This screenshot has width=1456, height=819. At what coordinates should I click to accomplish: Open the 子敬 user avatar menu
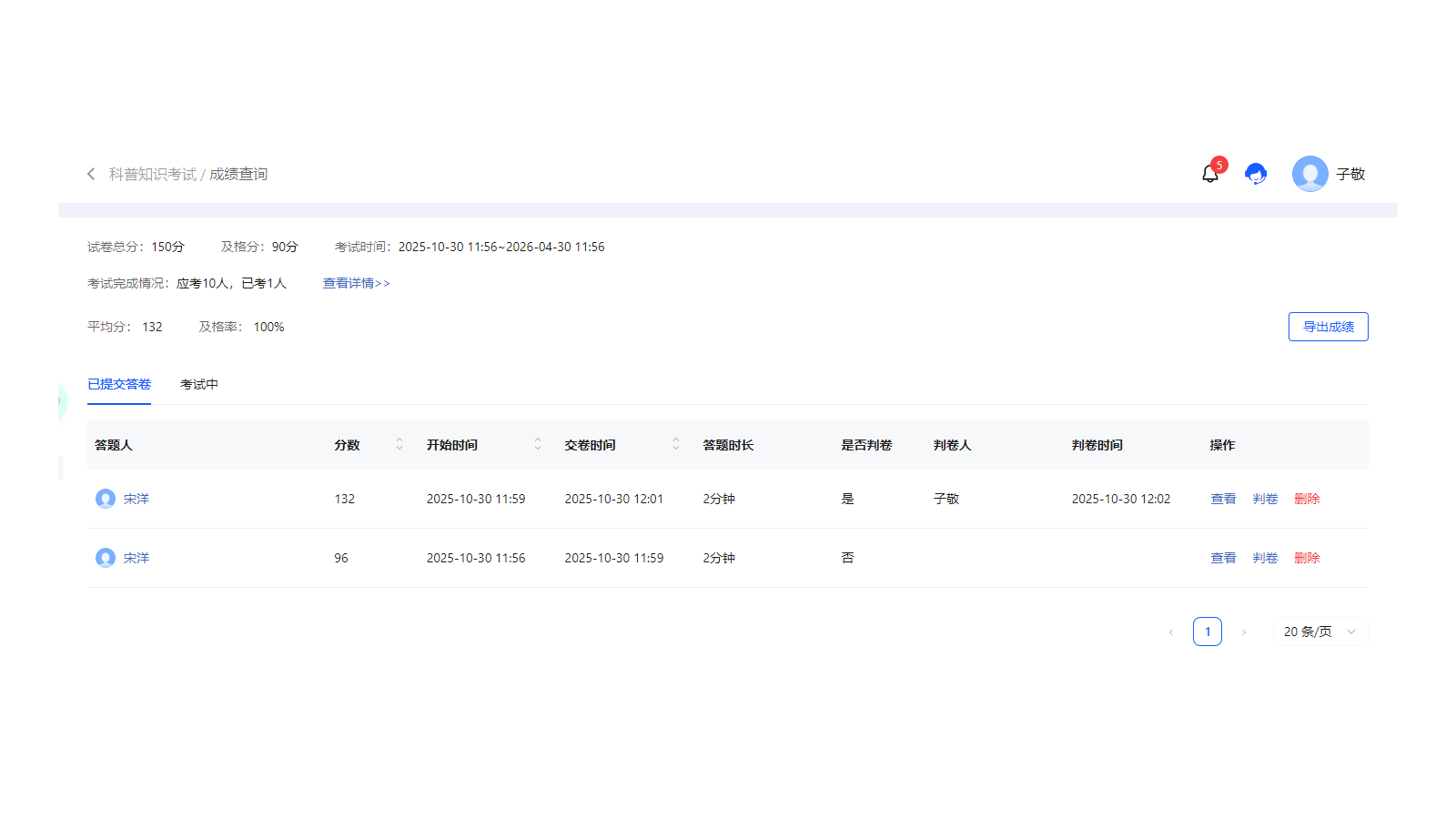(x=1309, y=174)
